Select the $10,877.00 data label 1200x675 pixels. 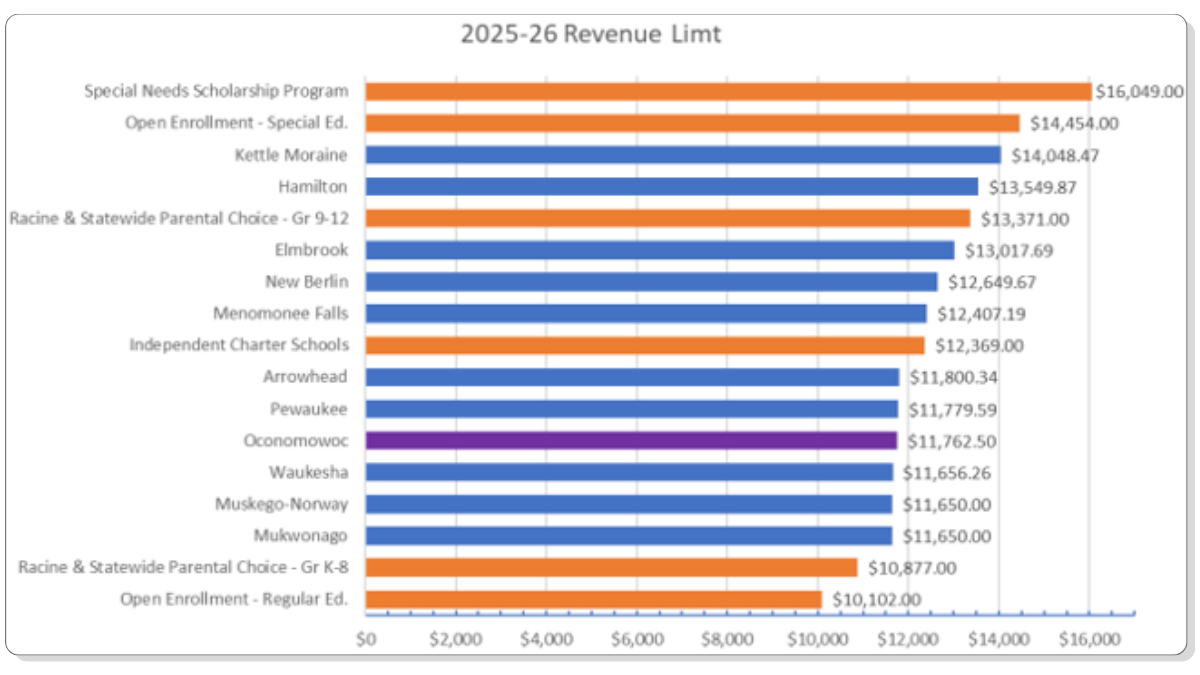(x=912, y=568)
